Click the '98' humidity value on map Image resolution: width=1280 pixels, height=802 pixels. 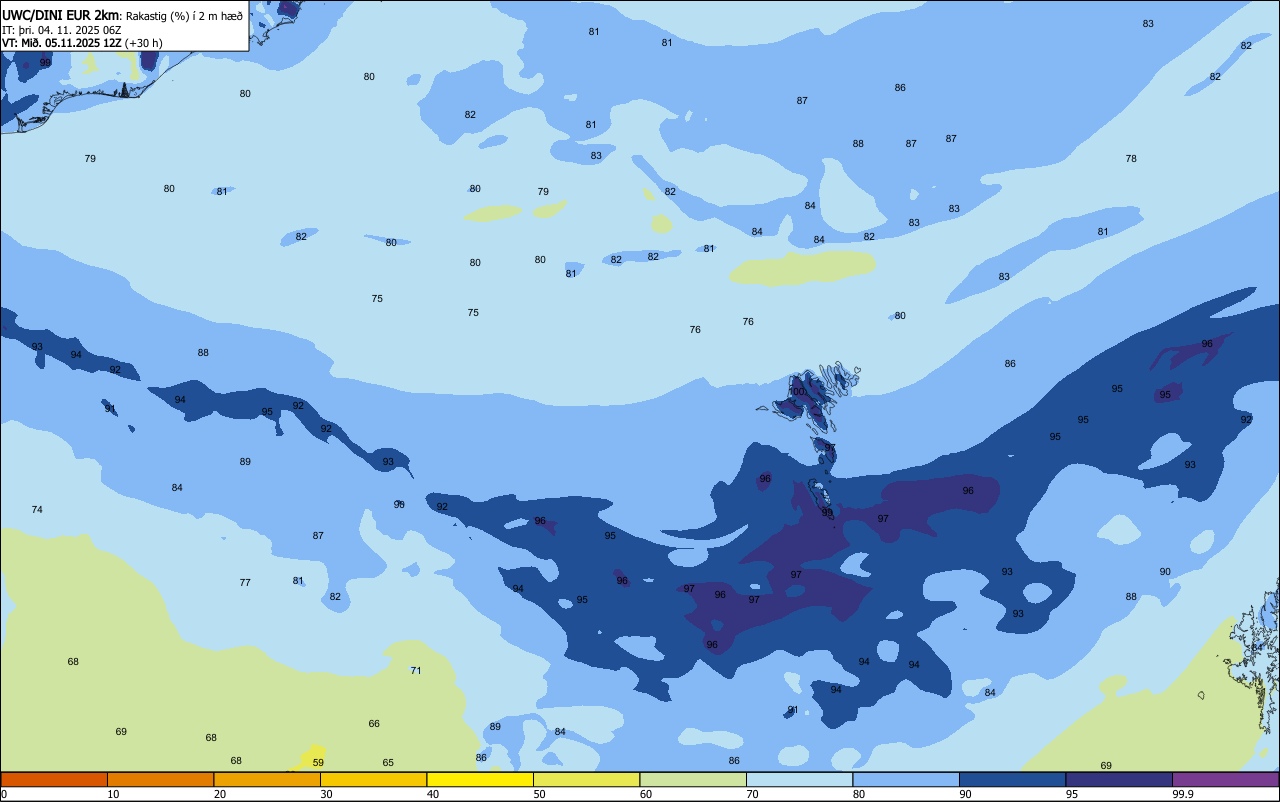click(399, 504)
